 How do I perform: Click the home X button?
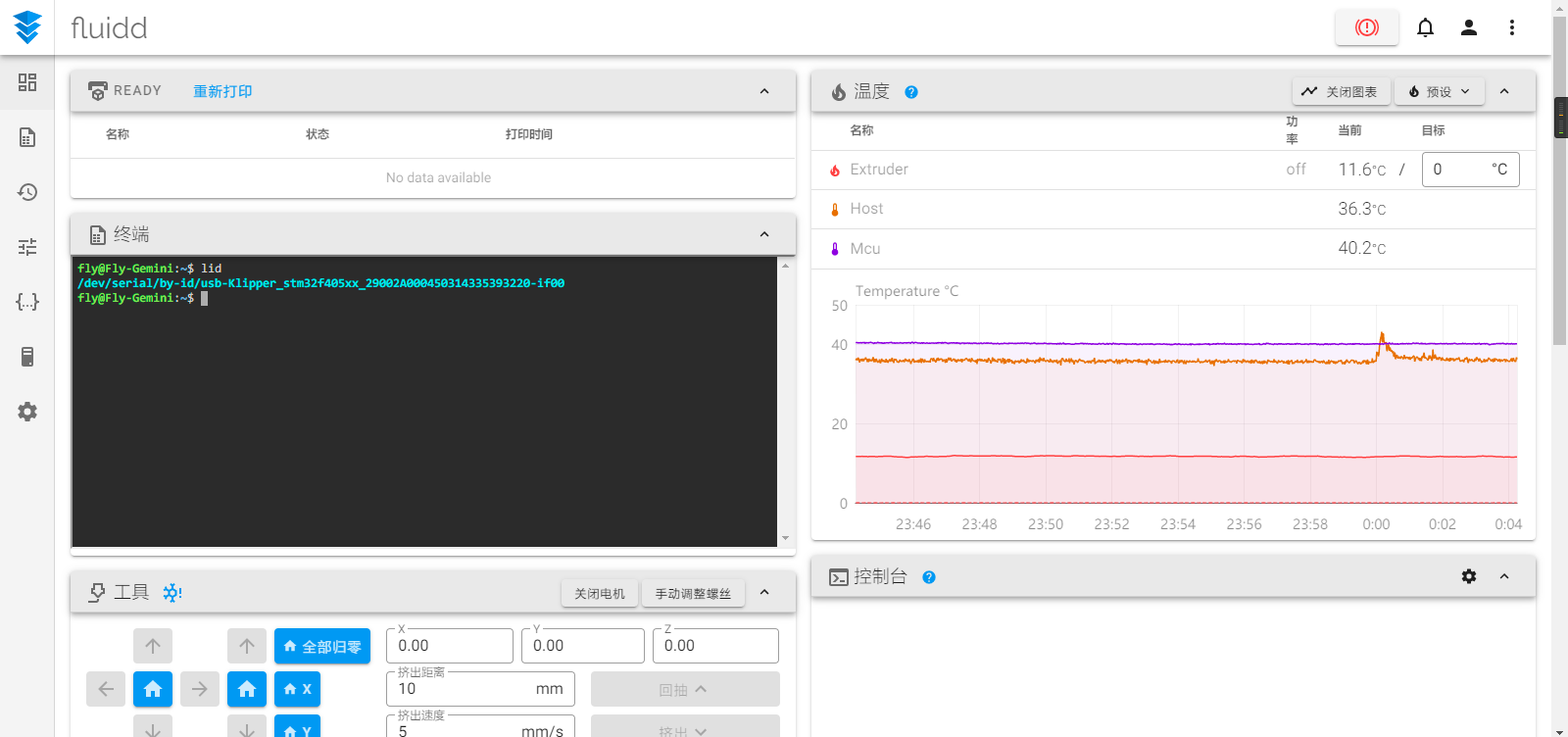297,689
